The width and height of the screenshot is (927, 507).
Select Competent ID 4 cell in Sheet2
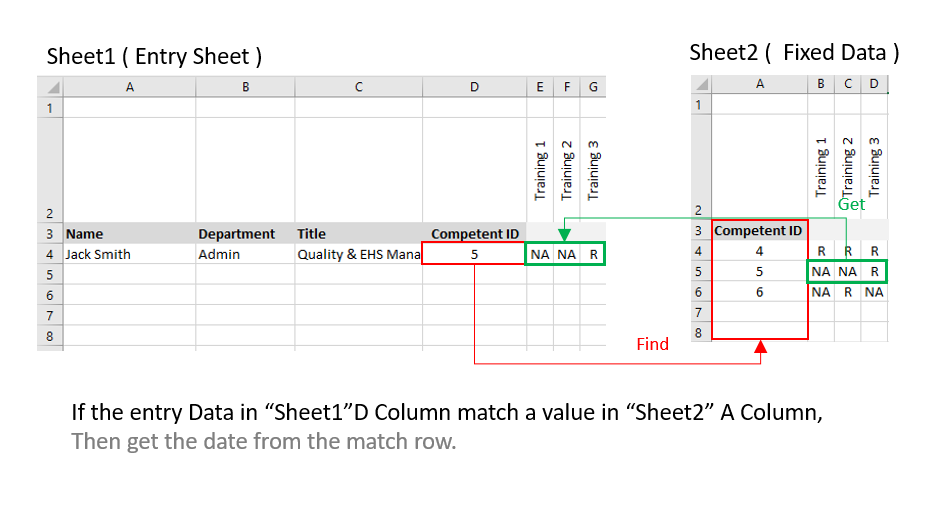tap(759, 251)
